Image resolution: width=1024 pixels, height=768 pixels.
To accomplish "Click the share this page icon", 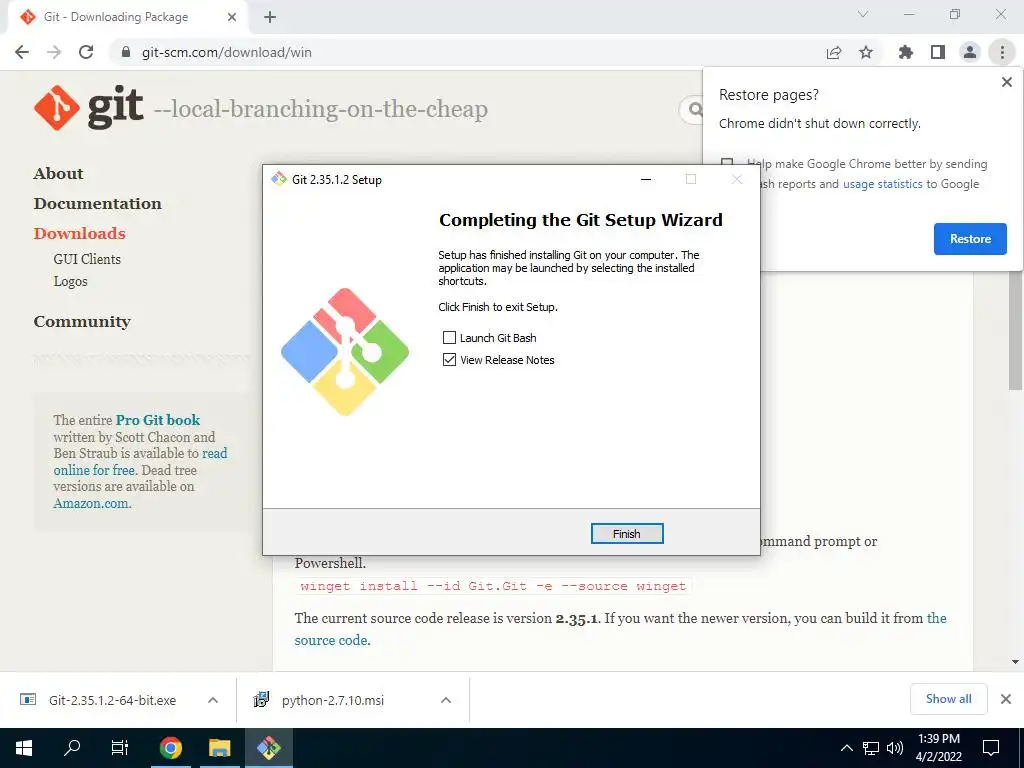I will pyautogui.click(x=834, y=52).
